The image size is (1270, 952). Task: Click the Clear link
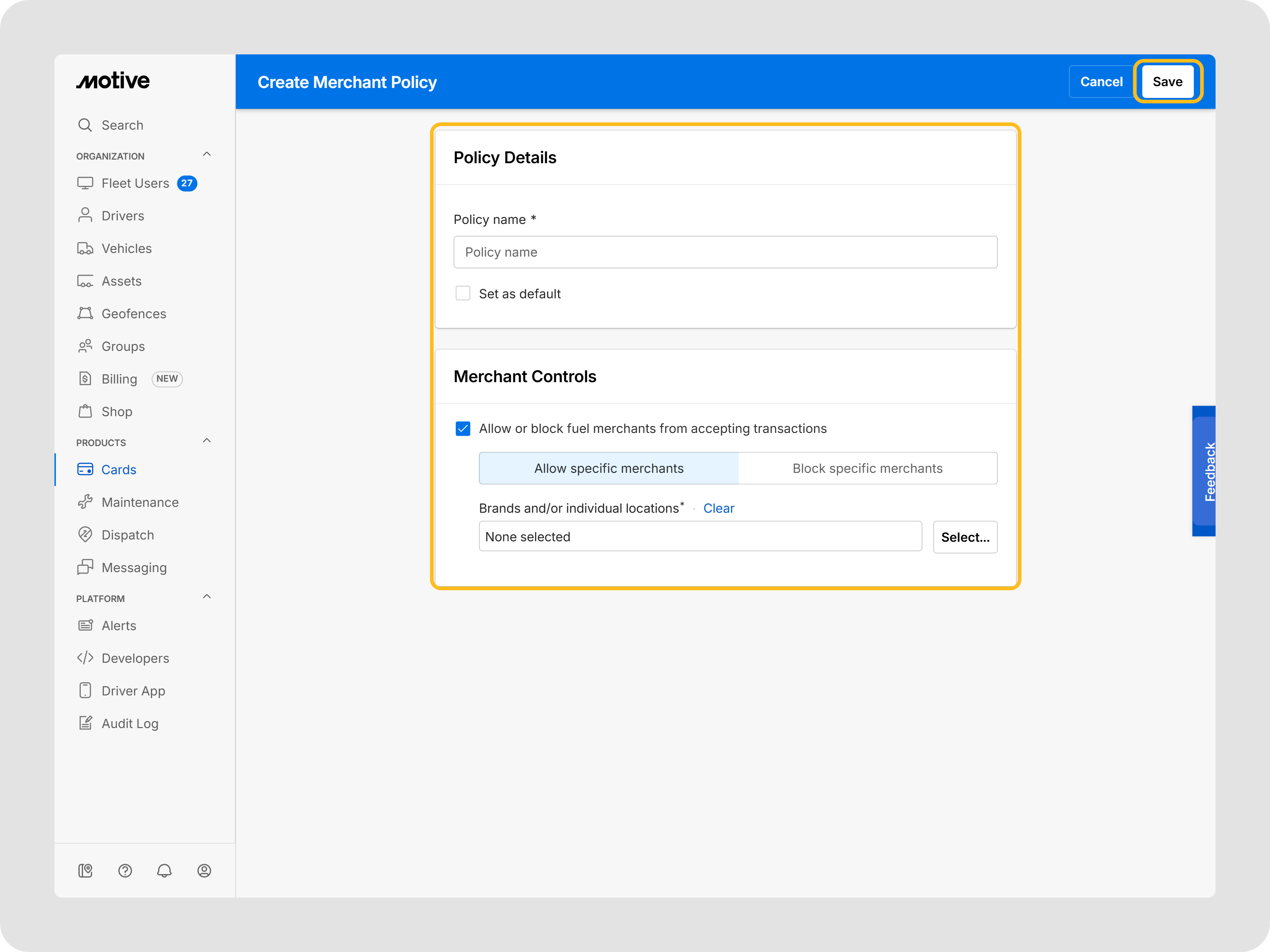(718, 509)
